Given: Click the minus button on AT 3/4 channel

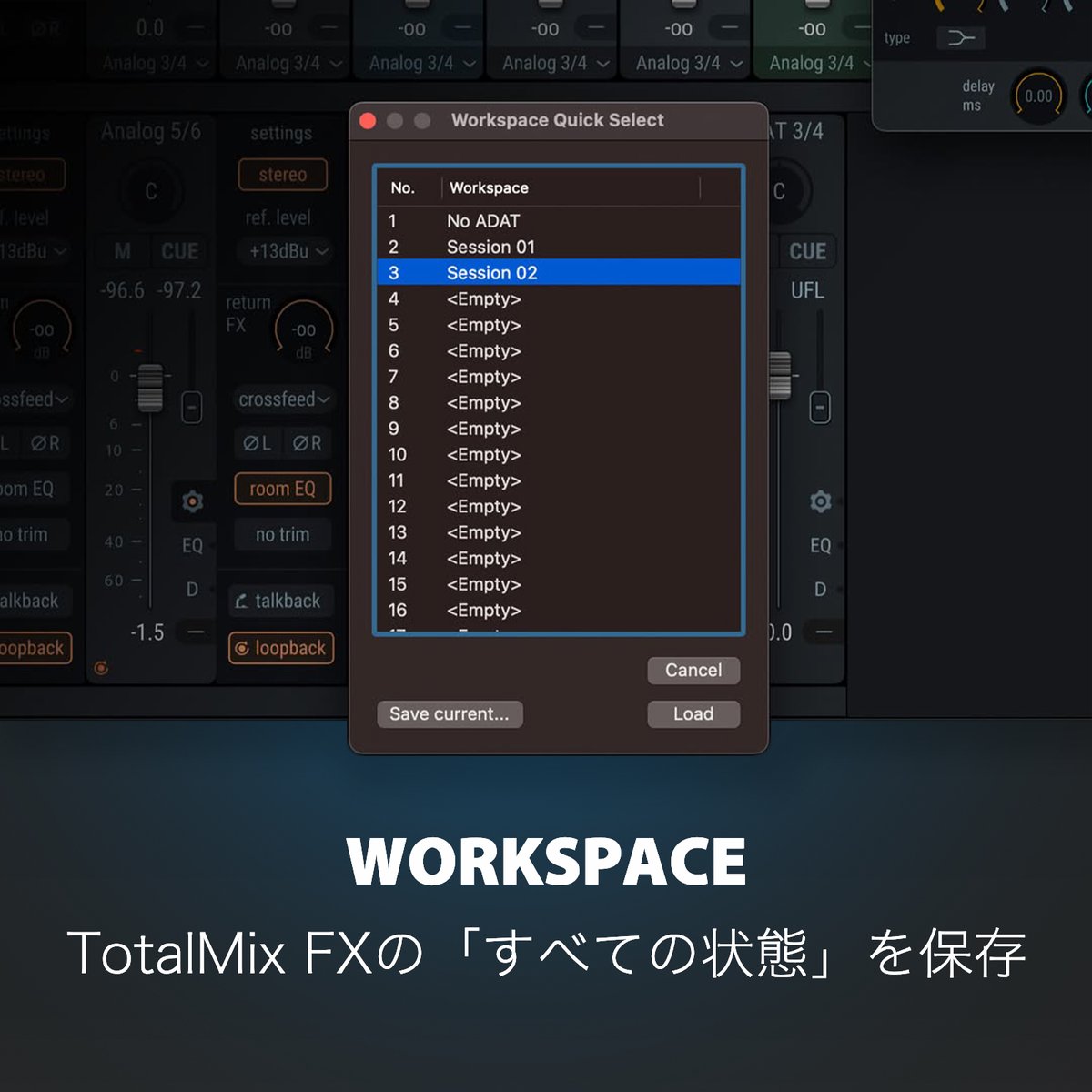Looking at the screenshot, I should point(824,632).
